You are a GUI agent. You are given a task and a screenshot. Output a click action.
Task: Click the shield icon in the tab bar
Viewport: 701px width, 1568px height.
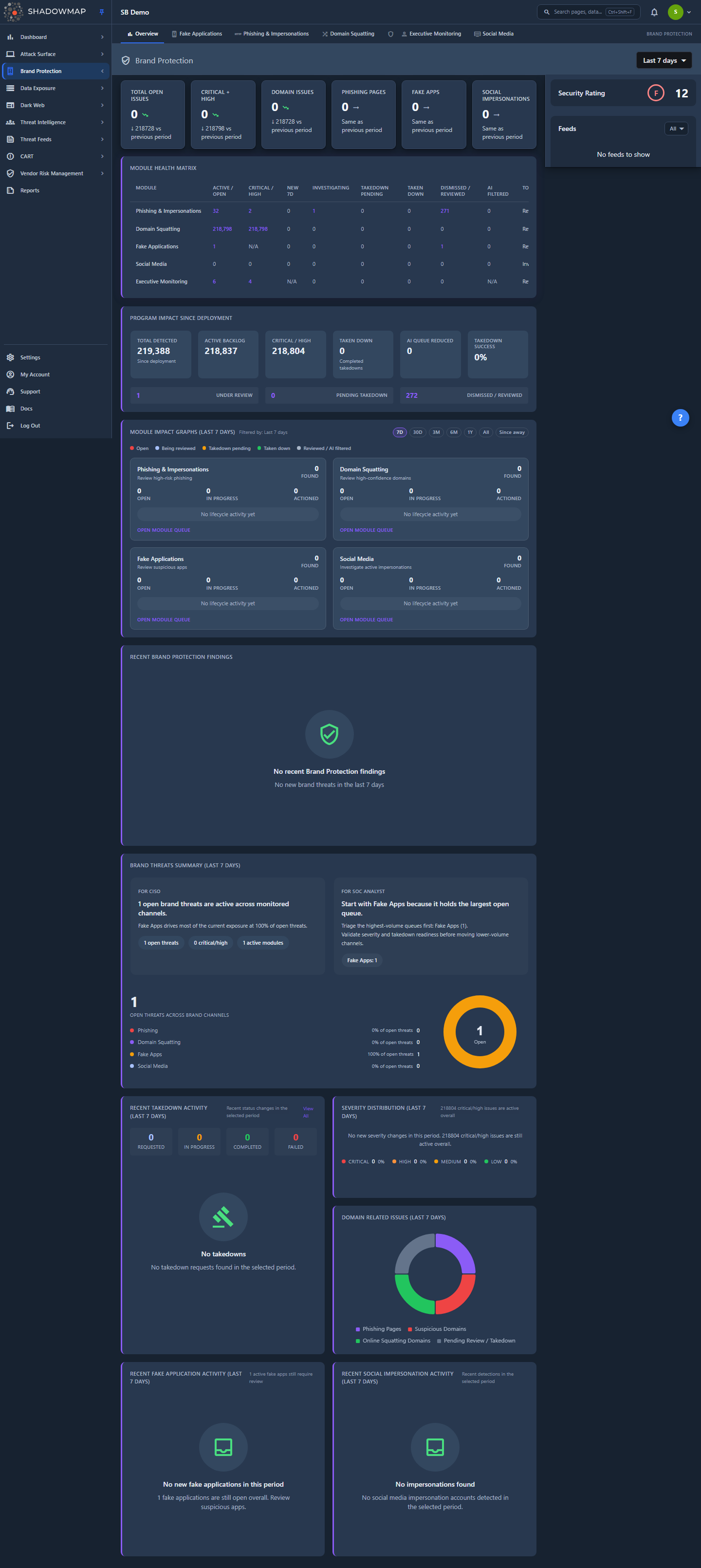[390, 34]
